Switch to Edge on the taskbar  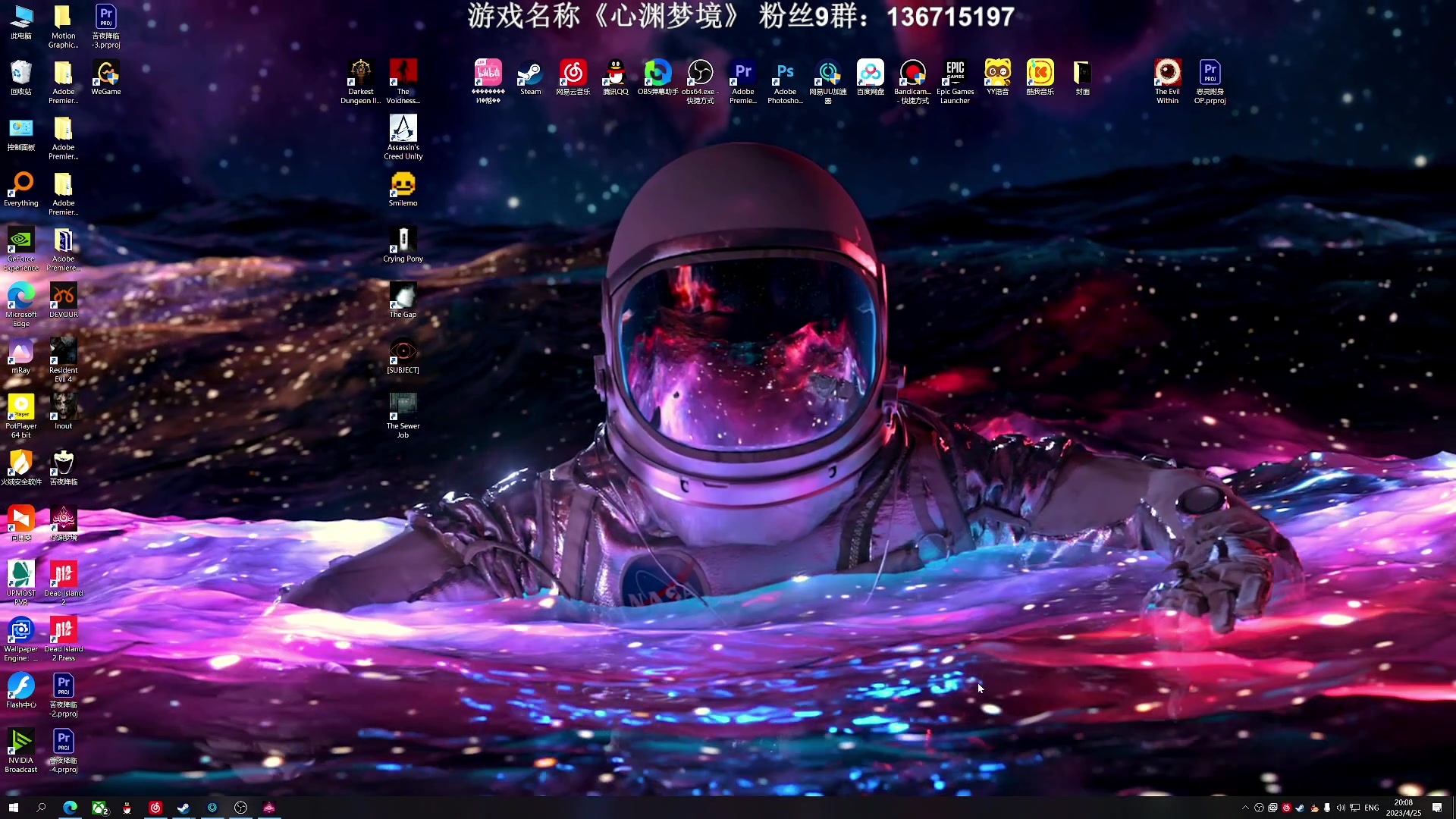point(70,808)
